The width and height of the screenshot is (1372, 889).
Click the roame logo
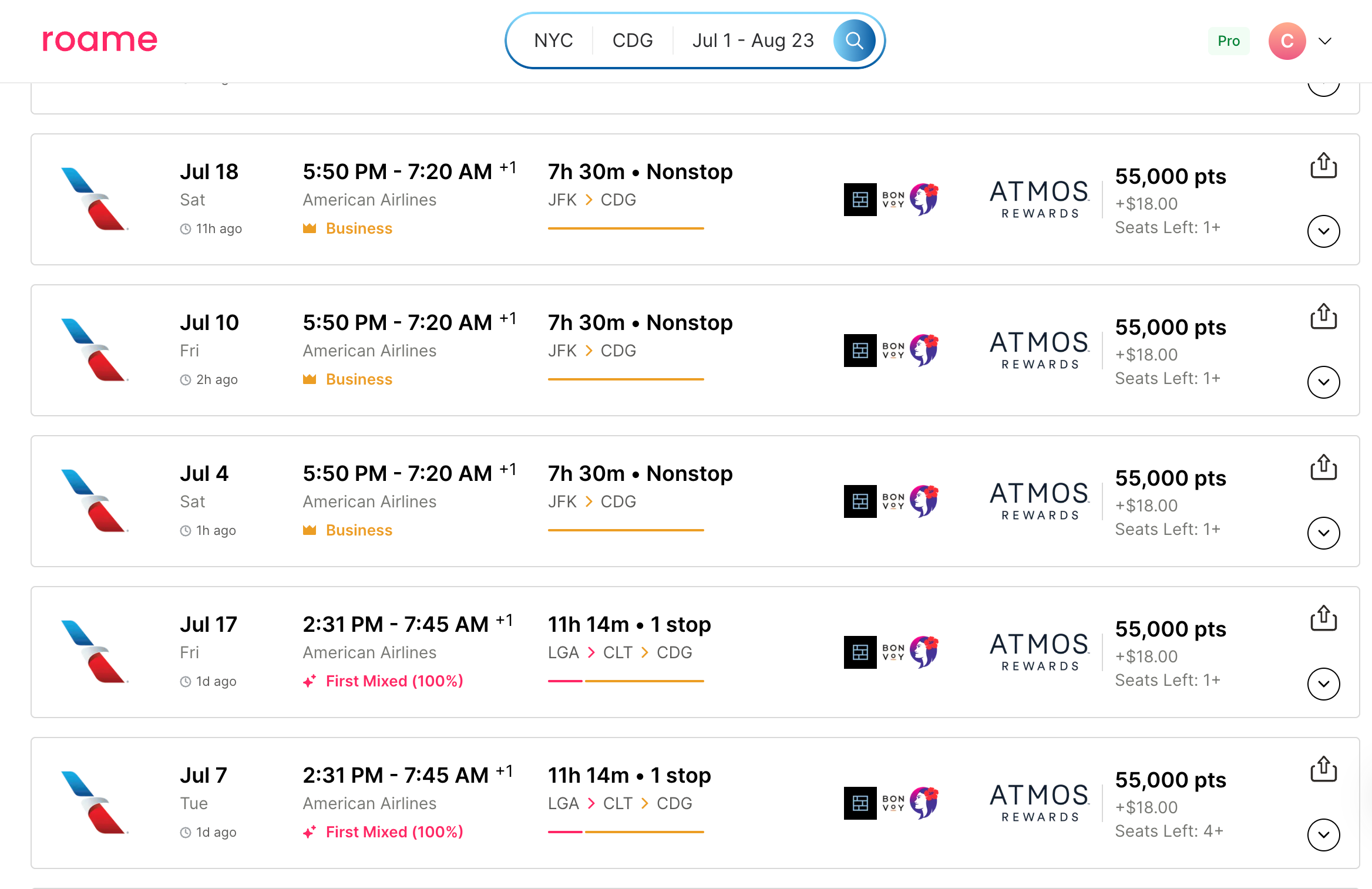pos(99,40)
